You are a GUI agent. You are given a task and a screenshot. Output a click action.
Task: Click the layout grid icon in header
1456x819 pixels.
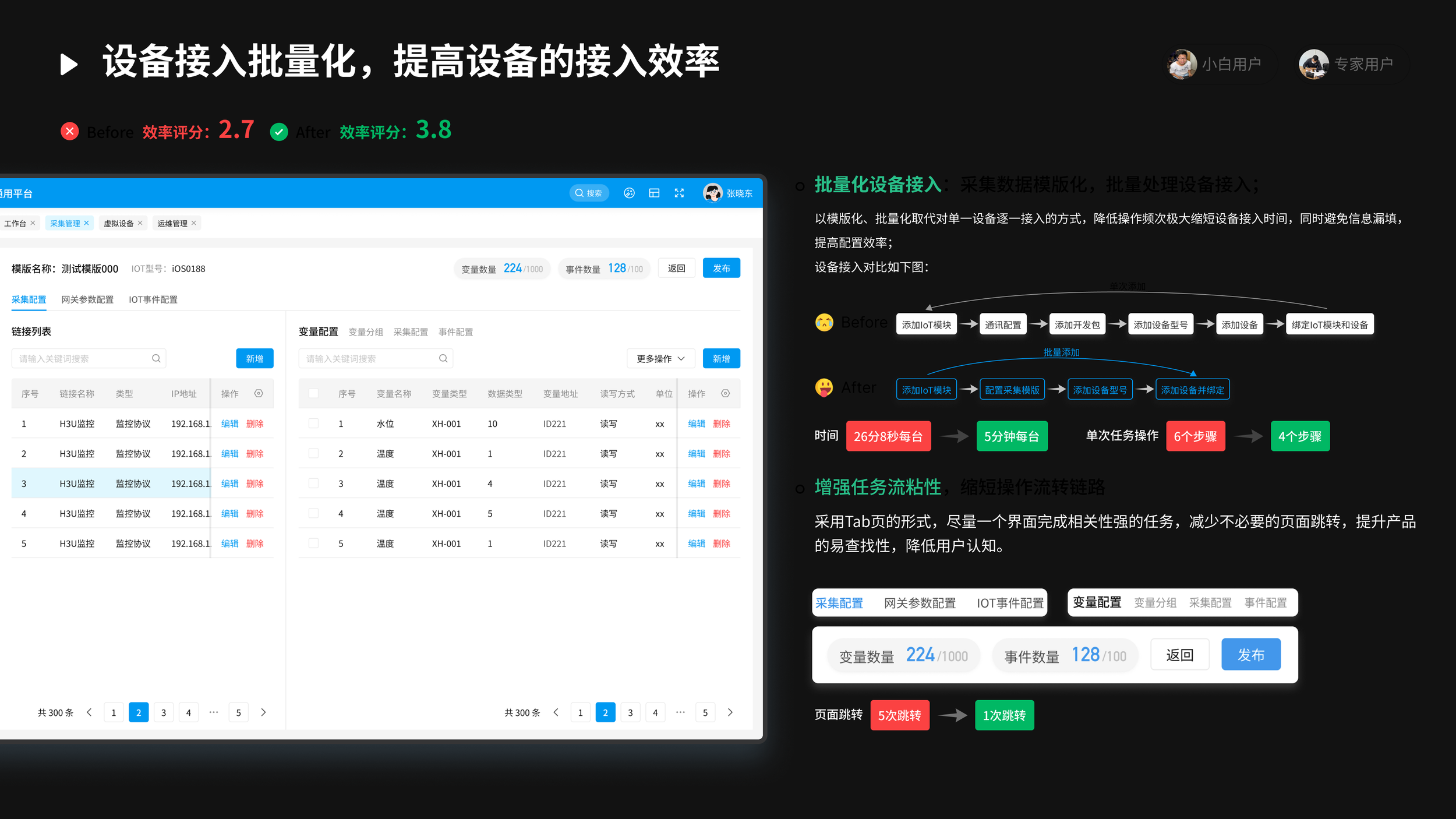click(654, 193)
